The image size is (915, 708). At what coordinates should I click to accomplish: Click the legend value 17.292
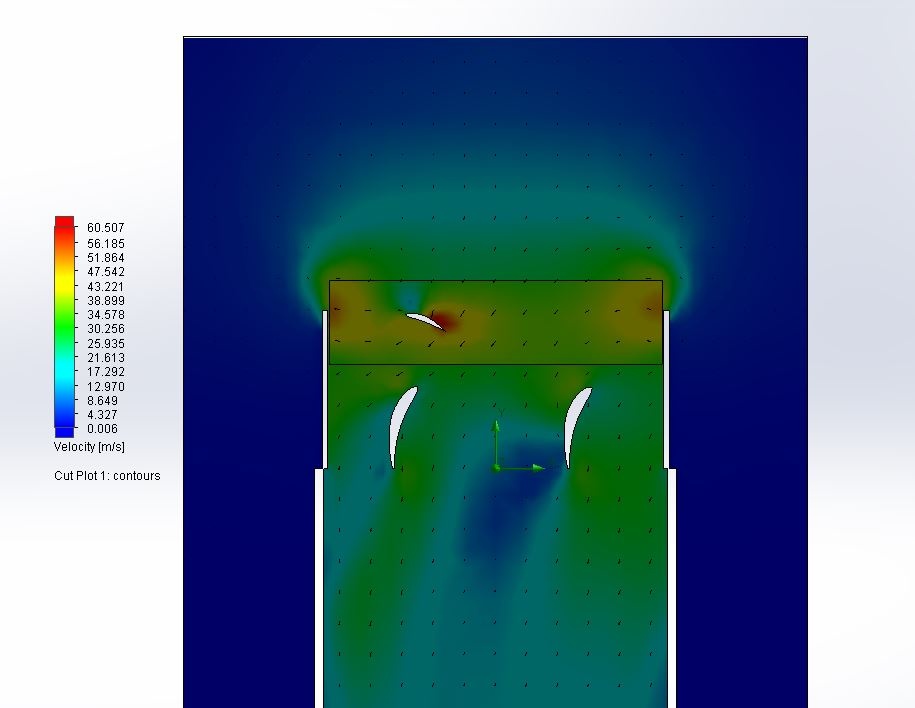(106, 372)
